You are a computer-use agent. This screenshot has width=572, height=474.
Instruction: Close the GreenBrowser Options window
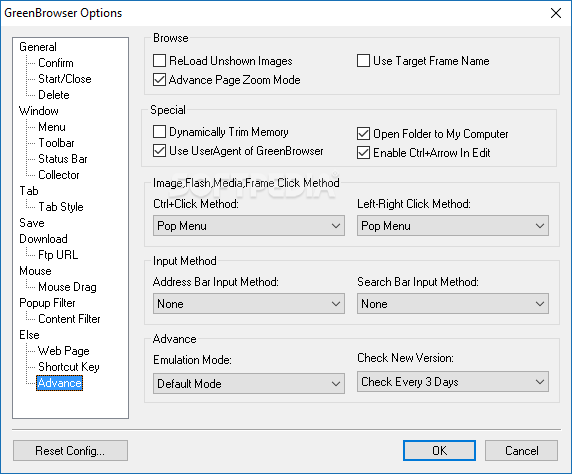[556, 13]
